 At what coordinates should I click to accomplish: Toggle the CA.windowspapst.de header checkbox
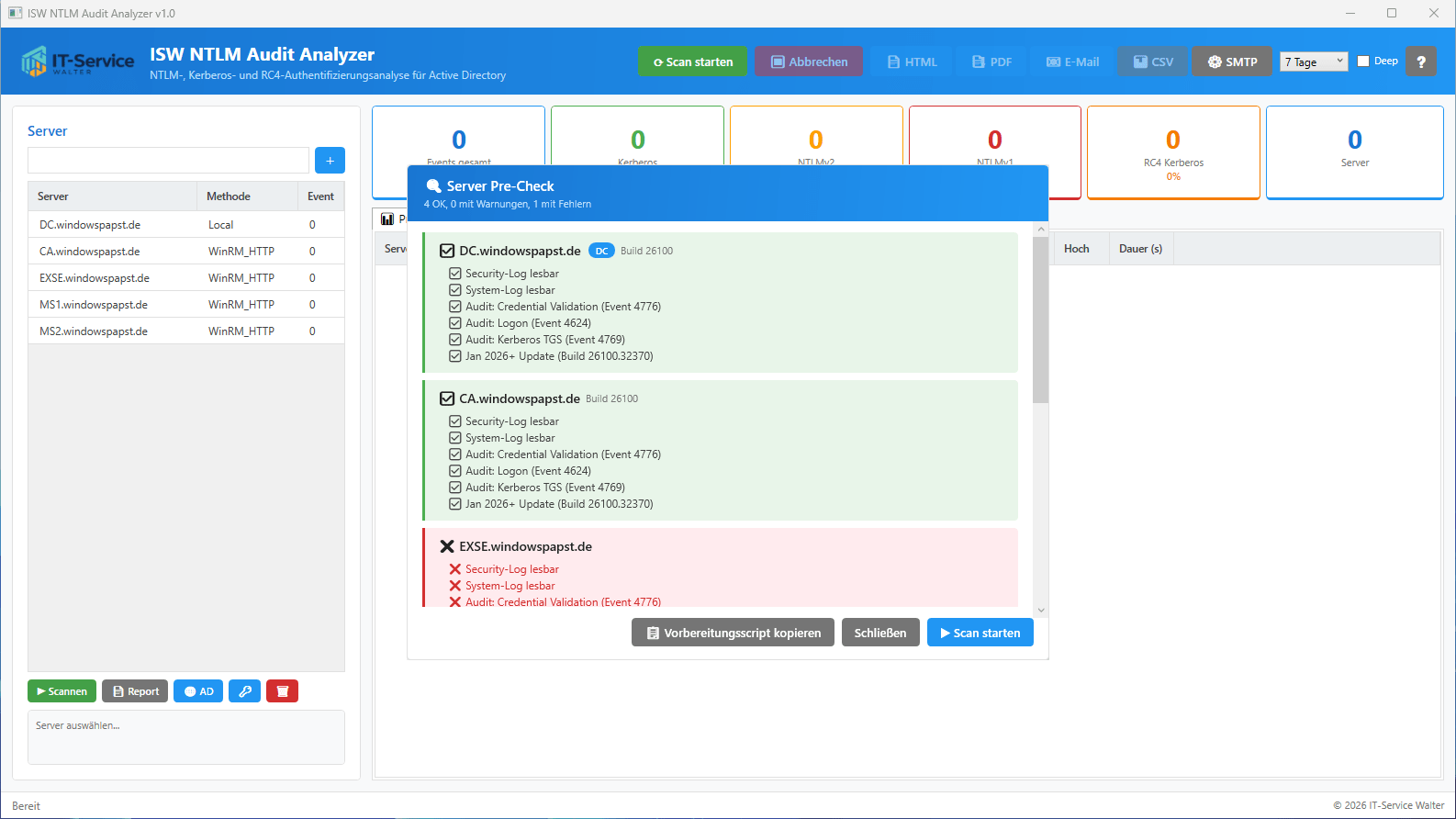click(447, 398)
